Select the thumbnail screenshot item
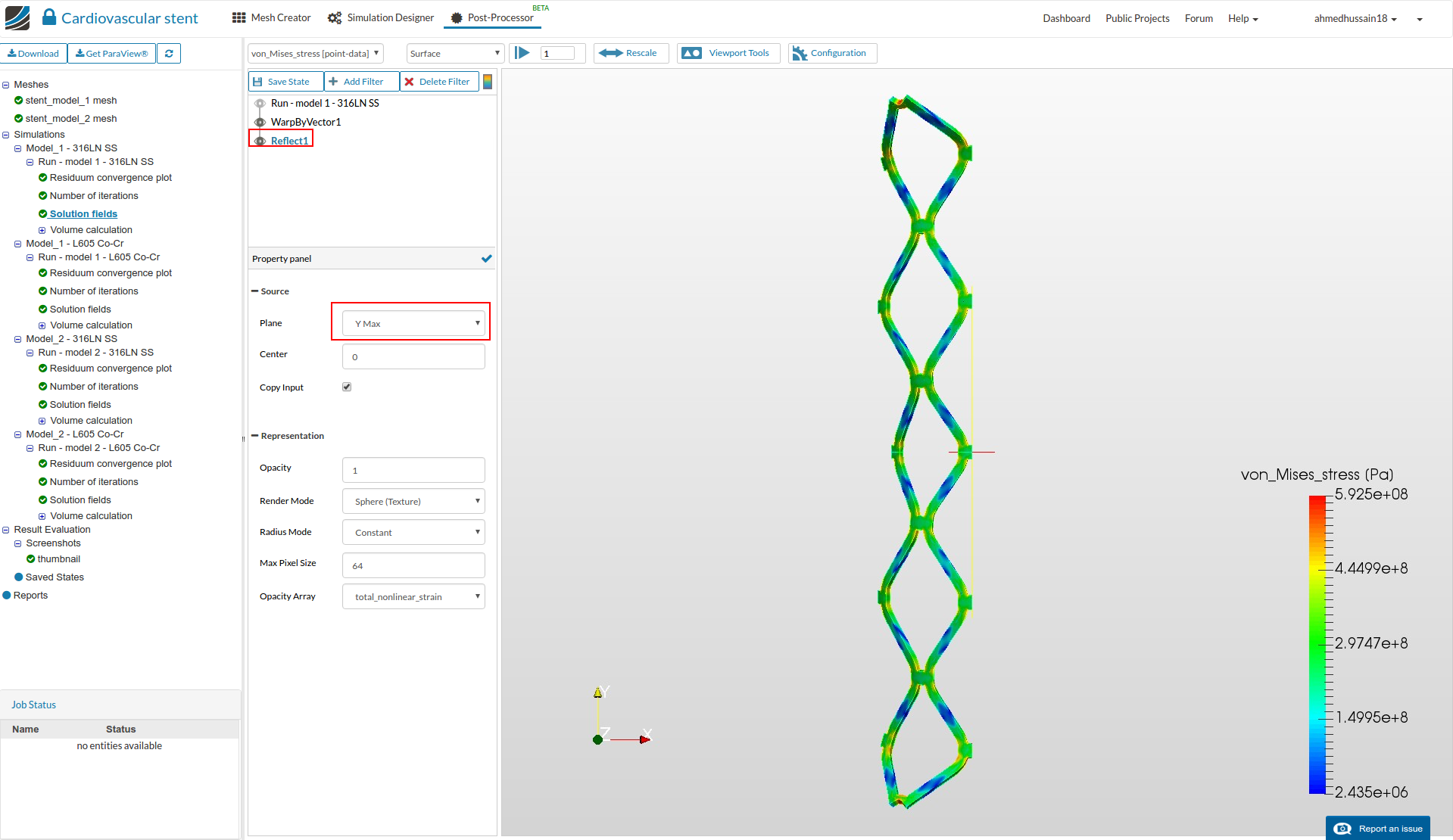The image size is (1453, 840). pos(58,559)
